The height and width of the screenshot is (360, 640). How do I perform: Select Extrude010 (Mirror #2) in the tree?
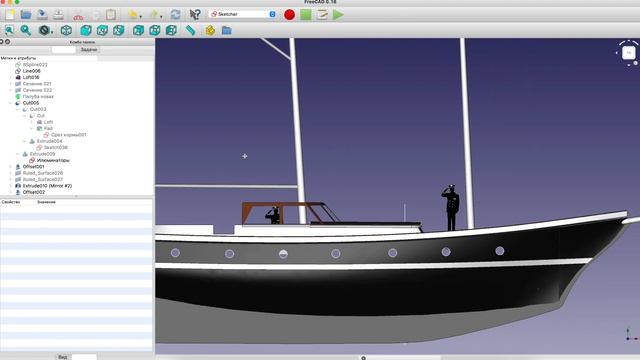tap(47, 186)
